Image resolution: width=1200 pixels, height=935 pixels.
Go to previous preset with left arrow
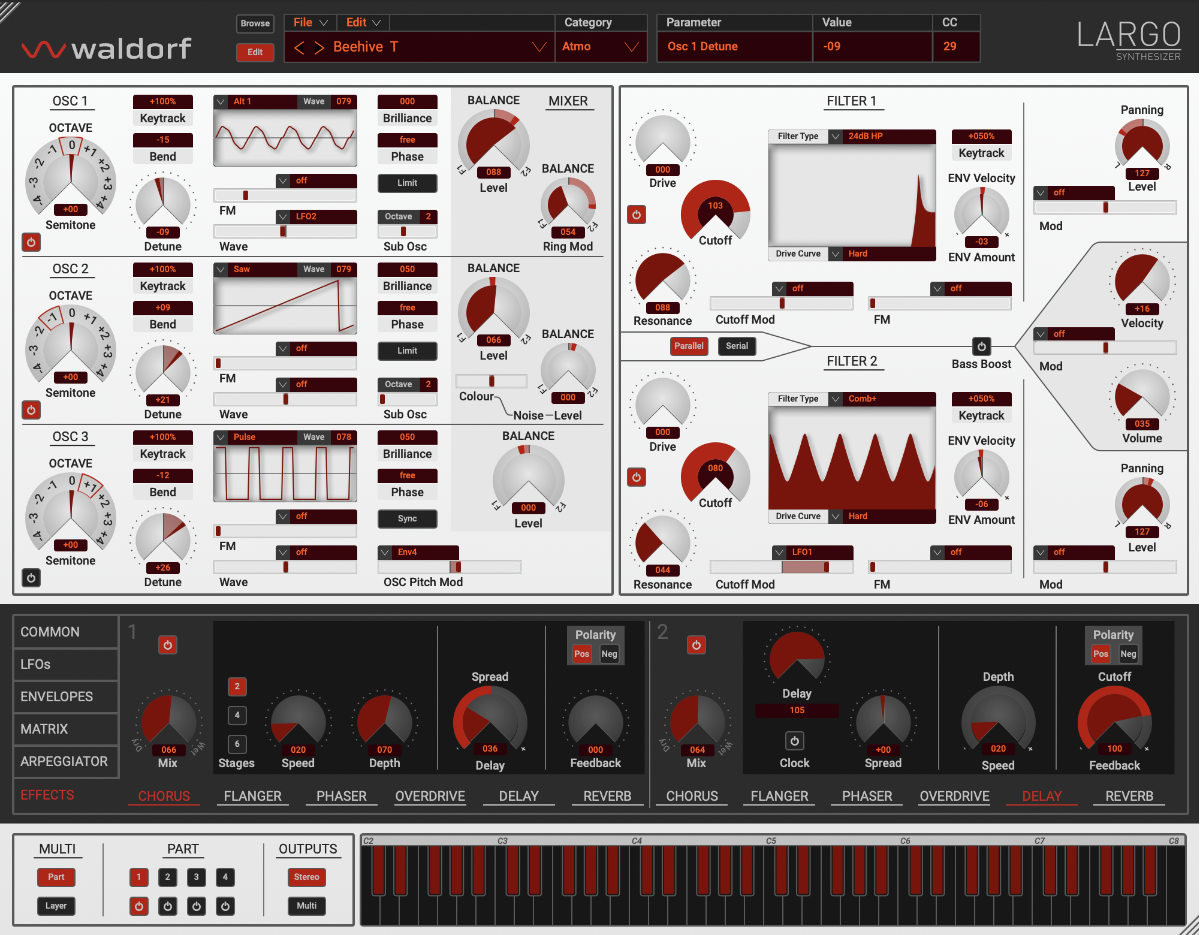click(x=299, y=47)
